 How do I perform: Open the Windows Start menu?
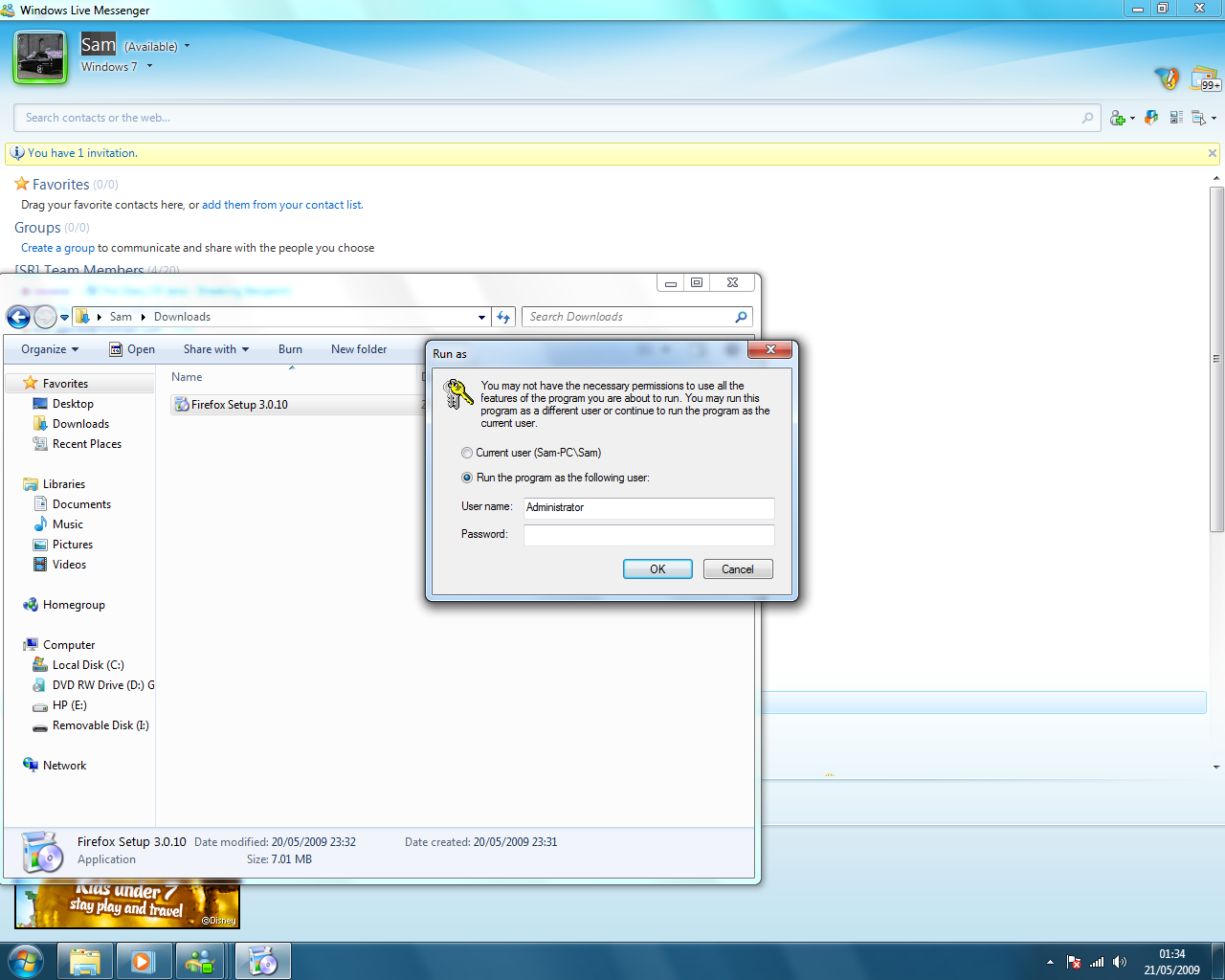pyautogui.click(x=25, y=961)
